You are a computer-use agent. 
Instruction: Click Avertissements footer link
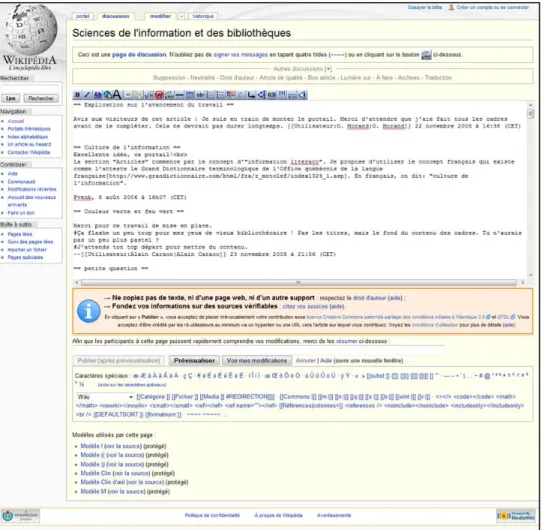click(334, 515)
